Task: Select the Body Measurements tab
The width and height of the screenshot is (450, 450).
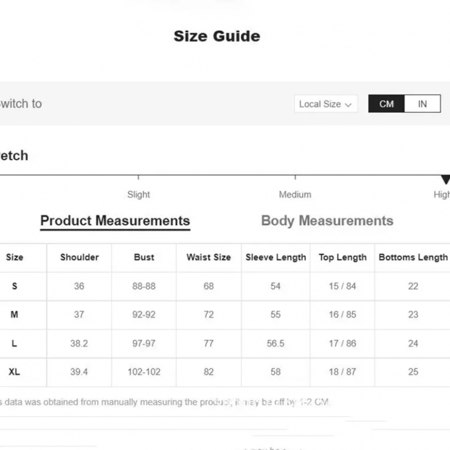Action: [x=327, y=221]
